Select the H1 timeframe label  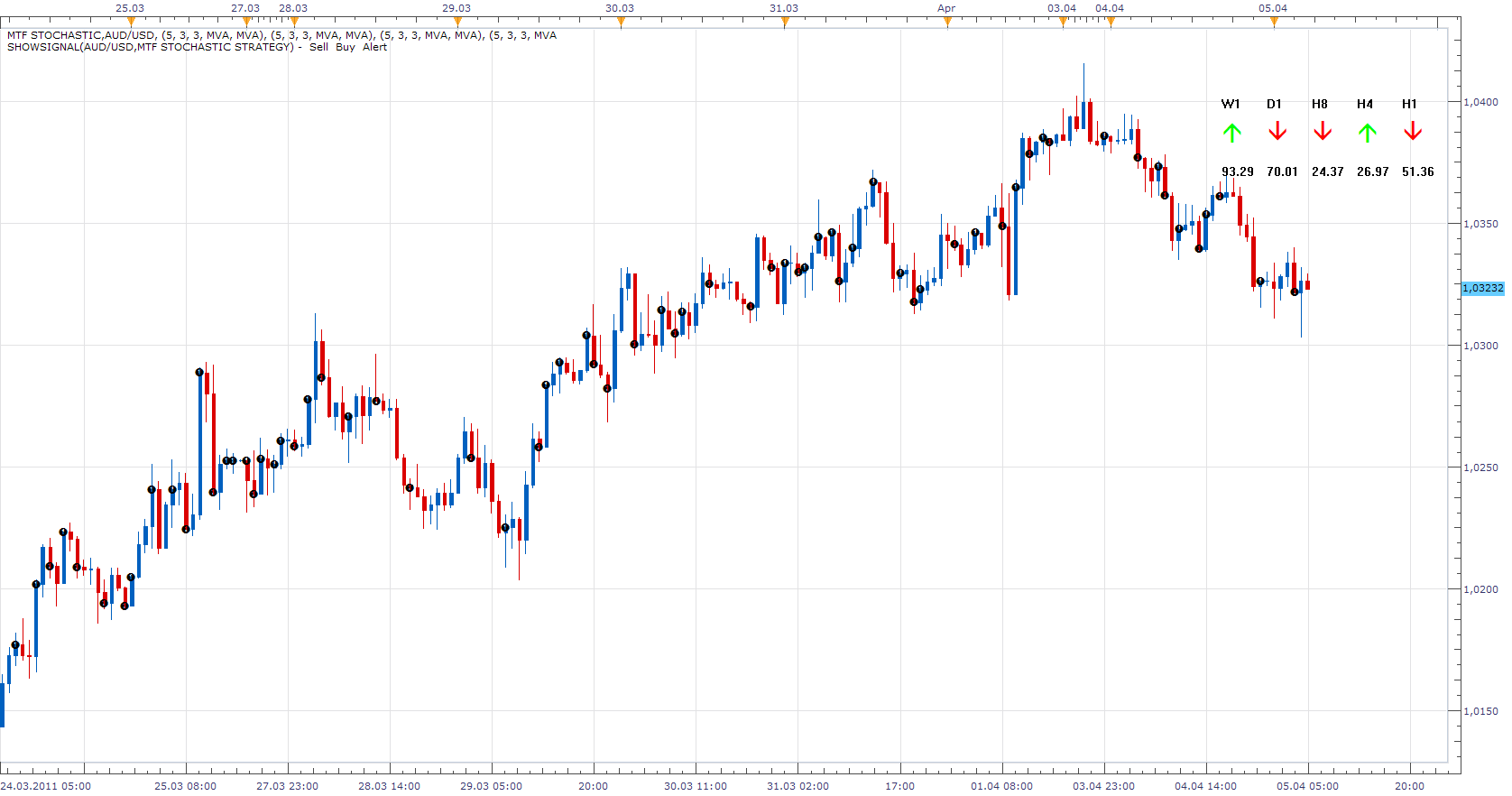pyautogui.click(x=1409, y=104)
